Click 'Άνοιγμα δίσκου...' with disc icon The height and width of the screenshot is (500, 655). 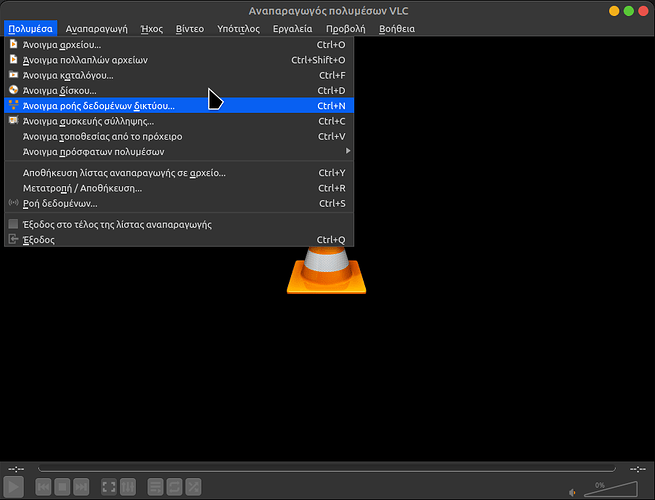coord(60,91)
